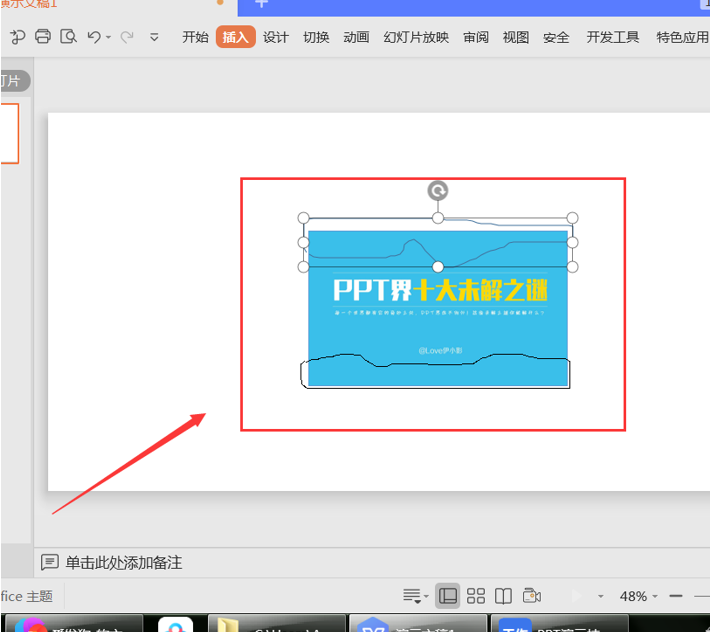Click the undo arrow icon
The width and height of the screenshot is (710, 632).
(94, 37)
